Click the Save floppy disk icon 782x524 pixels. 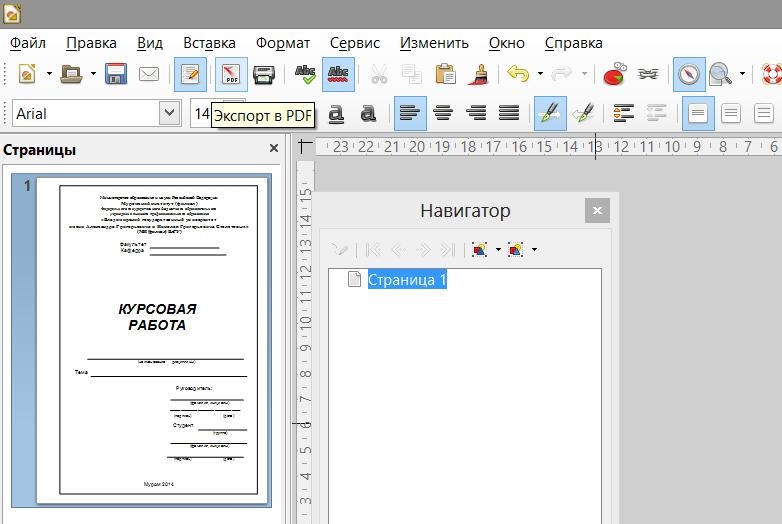pyautogui.click(x=116, y=74)
